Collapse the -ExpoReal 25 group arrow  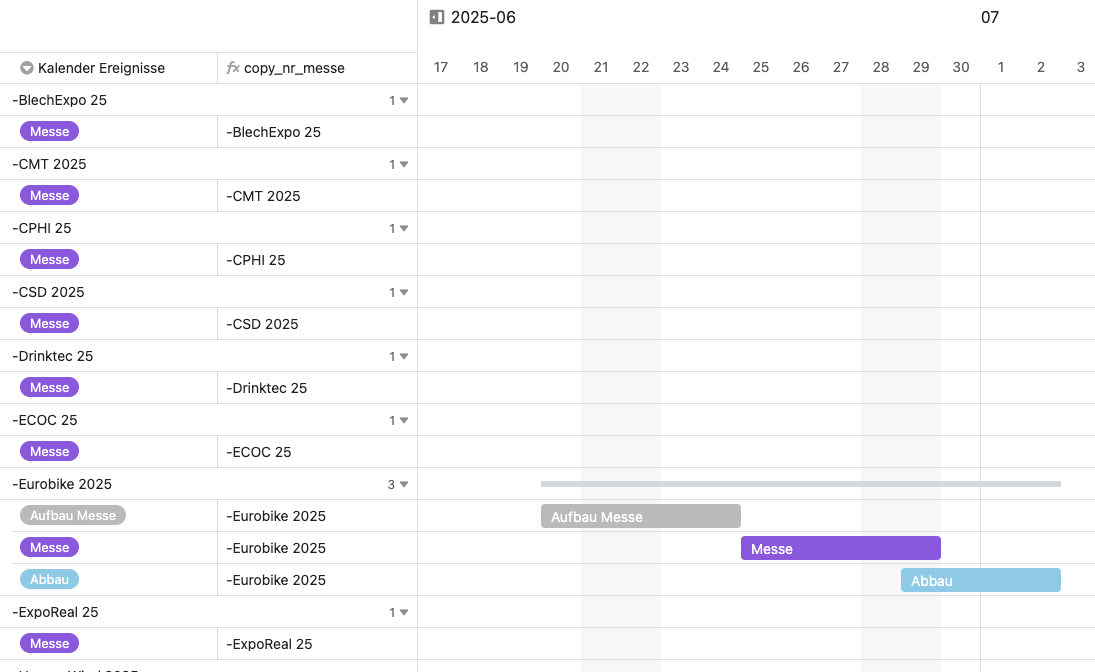404,613
